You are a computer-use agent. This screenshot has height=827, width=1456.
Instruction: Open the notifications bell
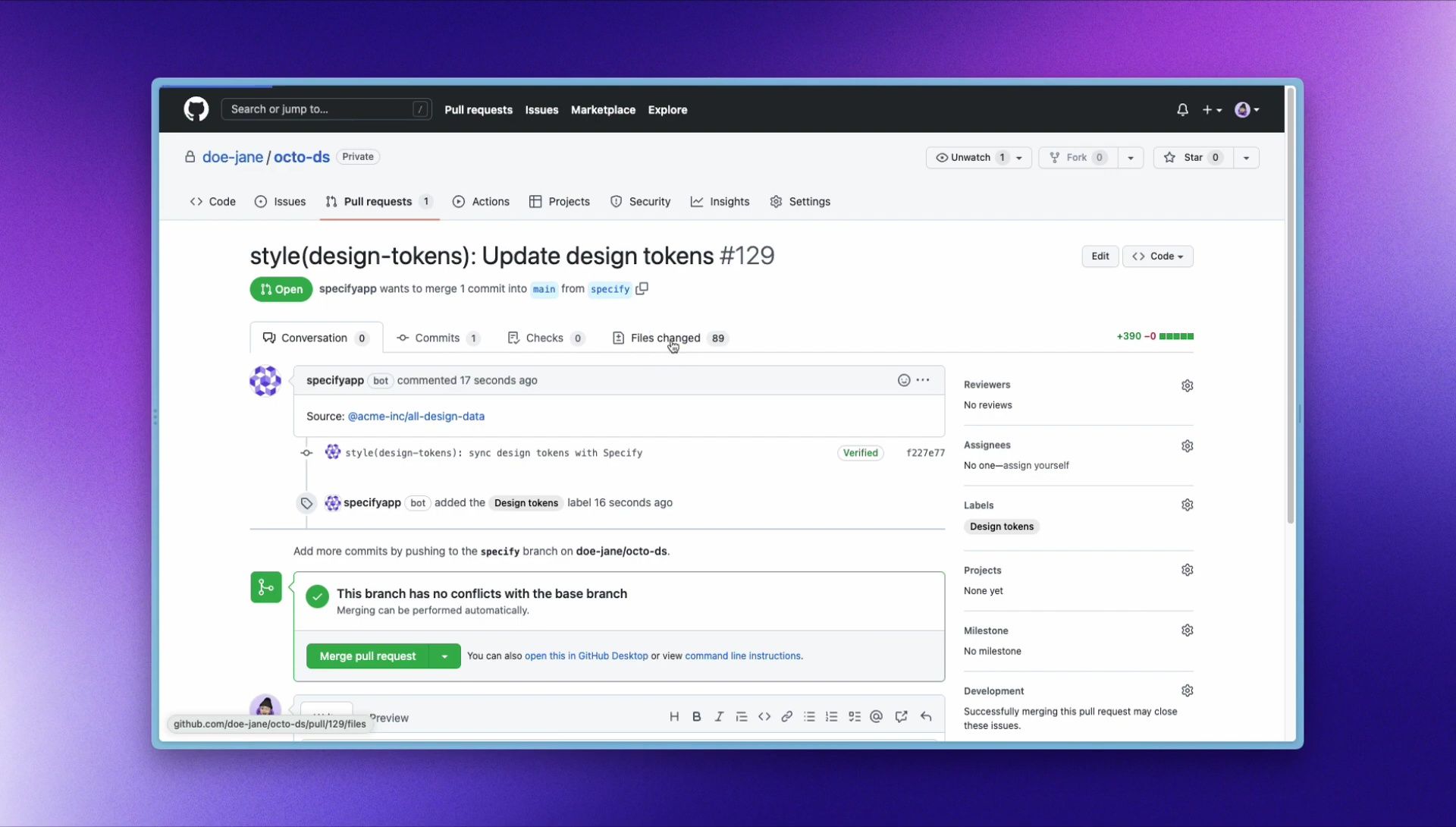click(1182, 110)
